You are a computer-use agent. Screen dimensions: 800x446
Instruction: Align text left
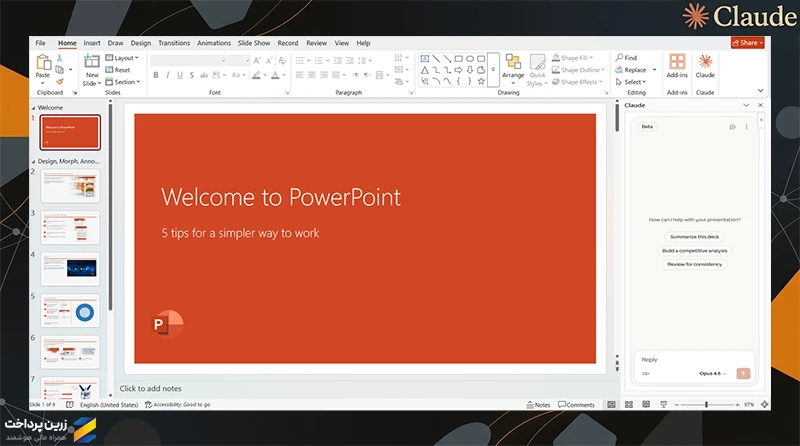[299, 75]
